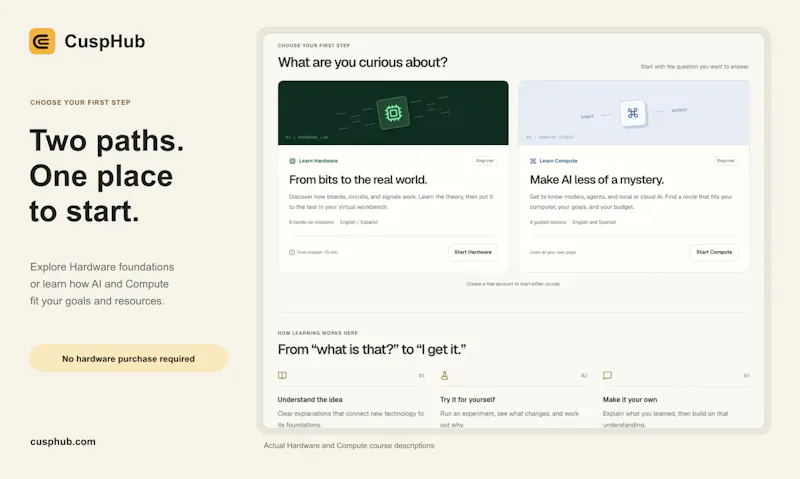Click the small chip icon beside Learn Hardware
The image size is (800, 479).
[292, 161]
